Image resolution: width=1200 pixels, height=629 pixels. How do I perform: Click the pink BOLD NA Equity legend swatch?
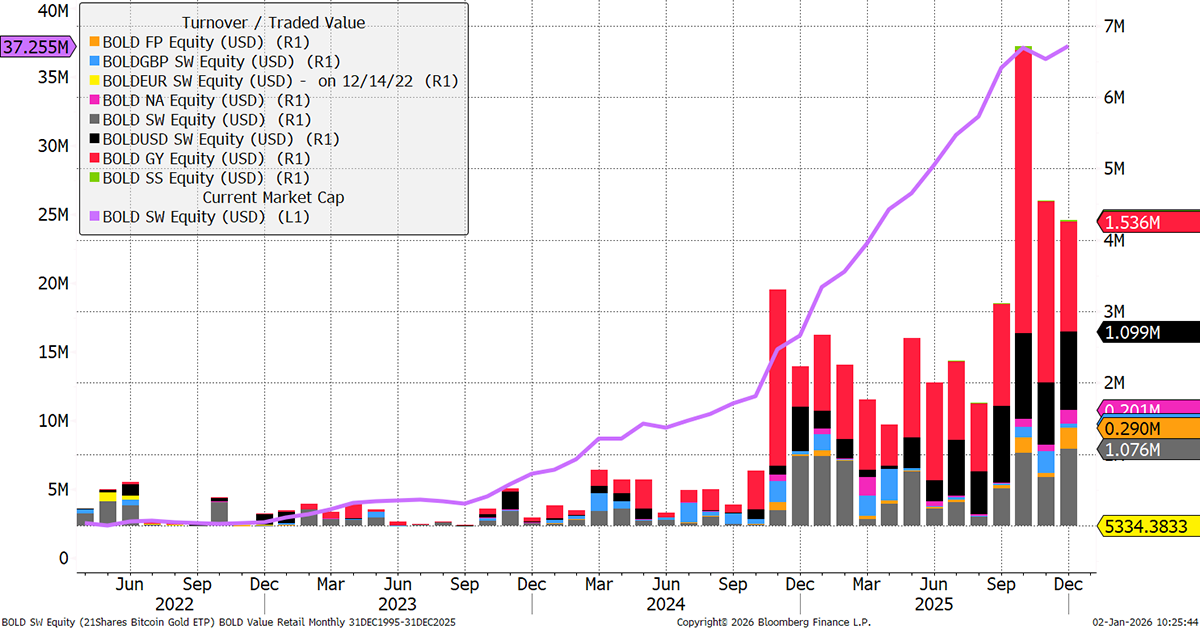click(x=94, y=100)
